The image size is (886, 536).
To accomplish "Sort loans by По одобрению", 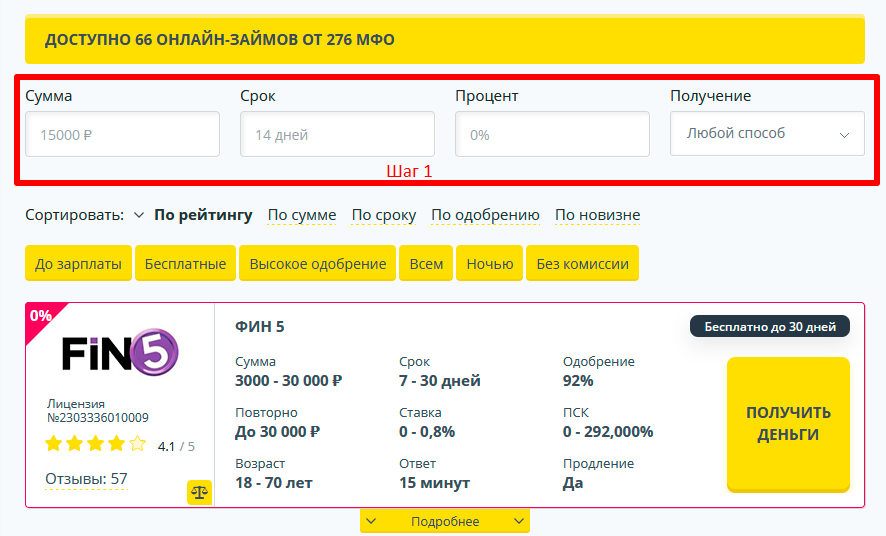I will pyautogui.click(x=485, y=215).
